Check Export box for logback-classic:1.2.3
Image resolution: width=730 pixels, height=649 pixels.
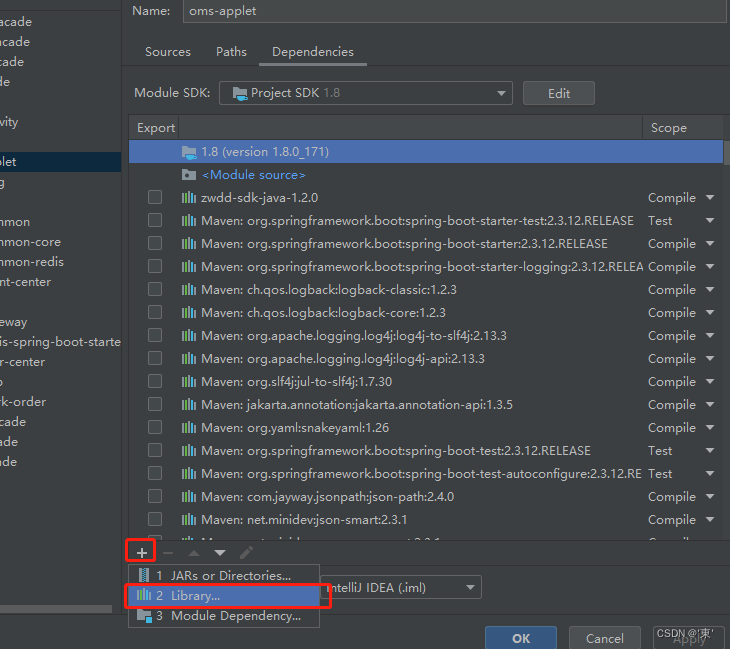coord(155,289)
